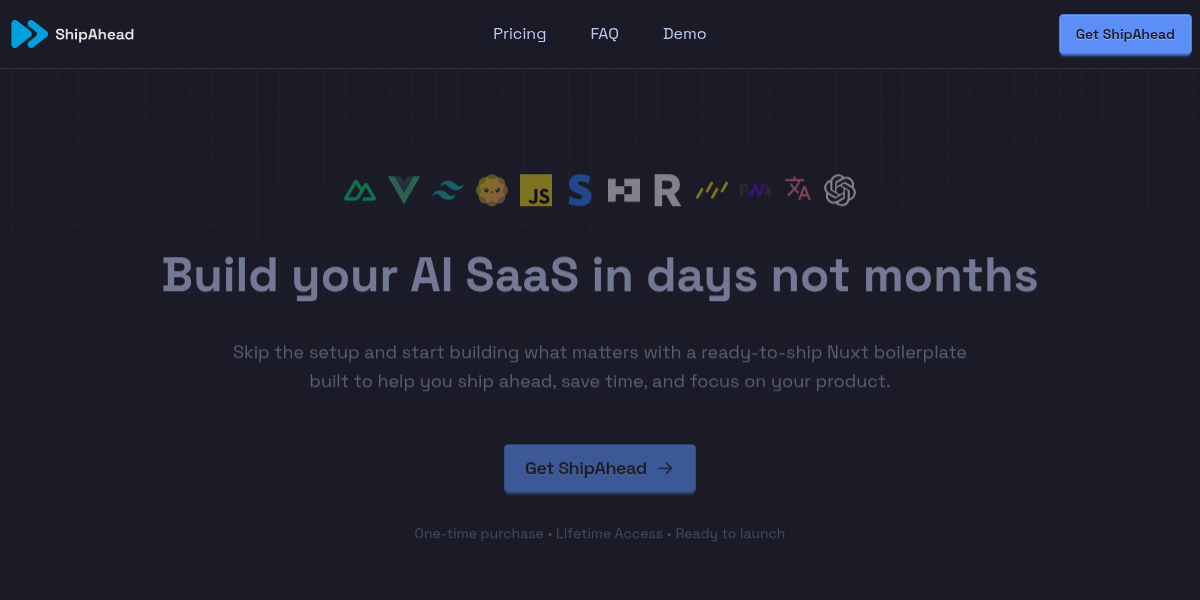Select the Nuxt logo icon
The width and height of the screenshot is (1200, 600).
360,190
